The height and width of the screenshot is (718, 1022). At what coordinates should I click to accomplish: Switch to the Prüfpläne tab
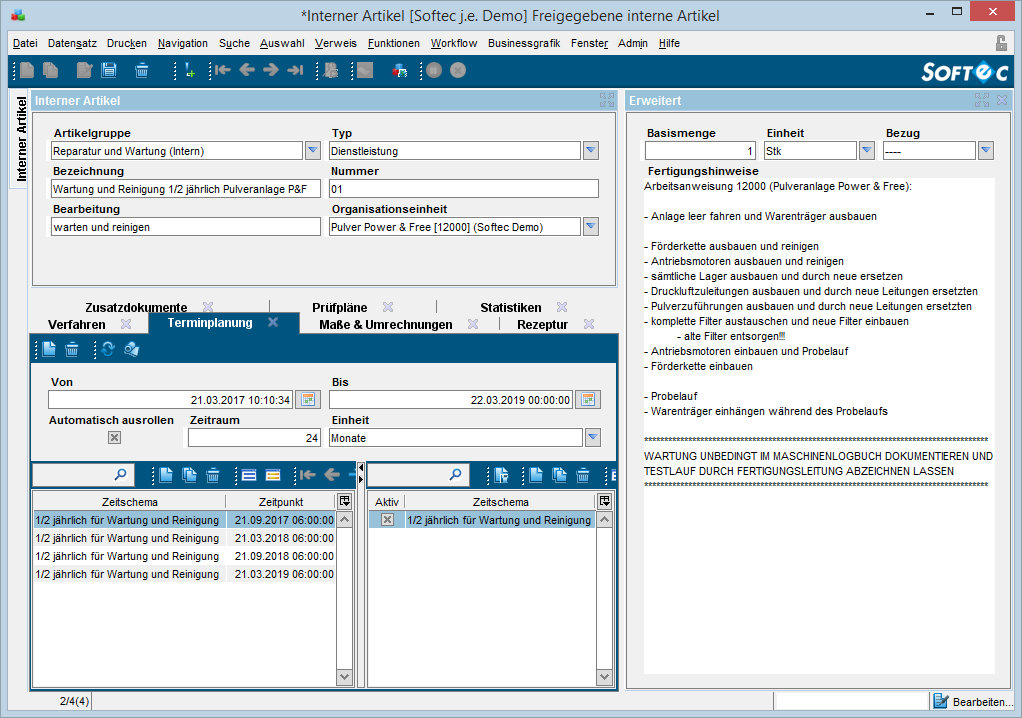(x=339, y=307)
